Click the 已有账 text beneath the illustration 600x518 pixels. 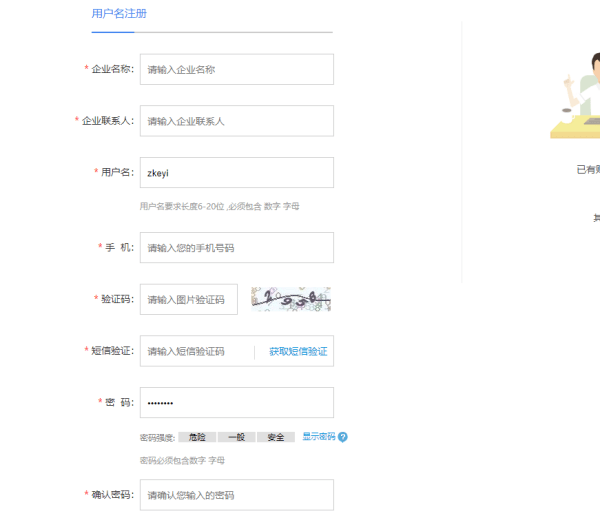(x=587, y=169)
